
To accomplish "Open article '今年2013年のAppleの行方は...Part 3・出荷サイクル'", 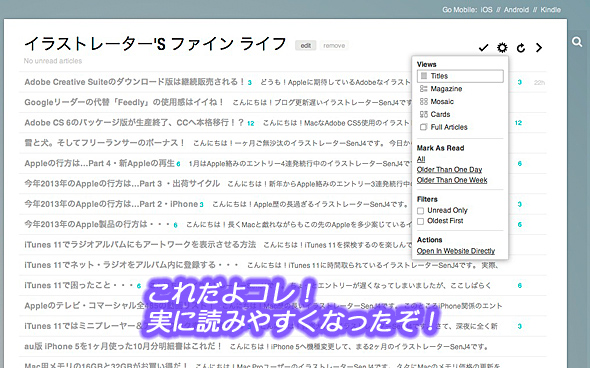I will pos(122,184).
